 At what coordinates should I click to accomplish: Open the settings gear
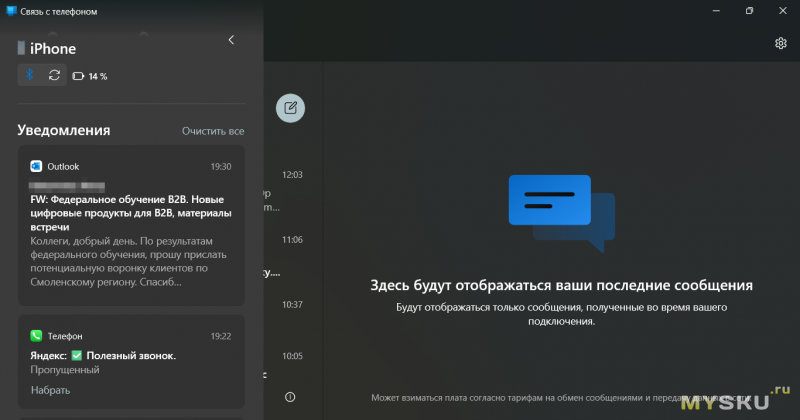[781, 43]
